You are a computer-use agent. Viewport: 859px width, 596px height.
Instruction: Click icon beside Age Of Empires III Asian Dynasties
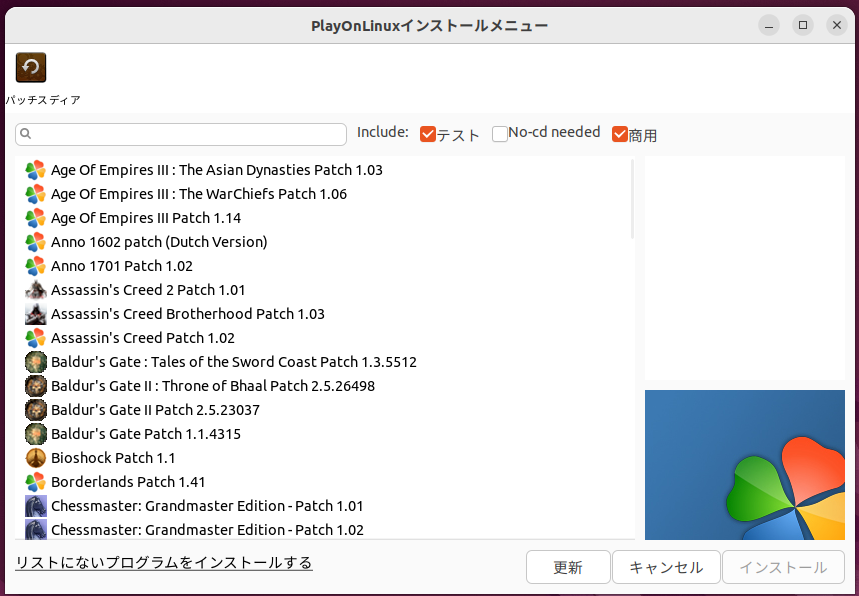pos(36,170)
